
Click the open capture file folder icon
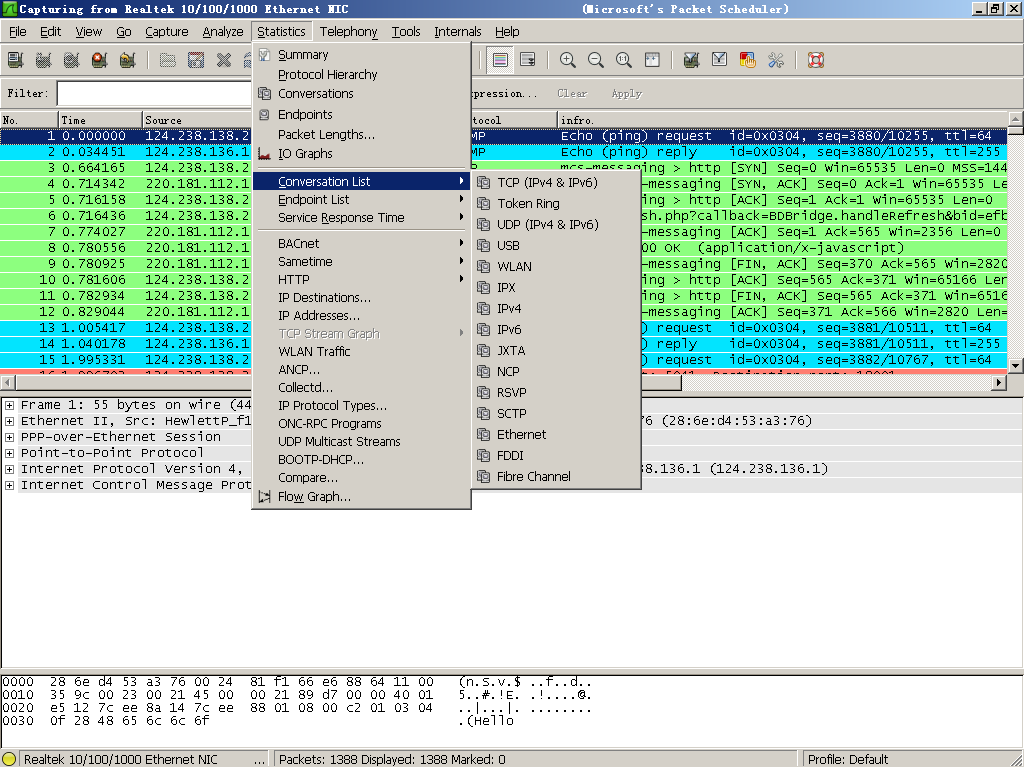click(x=168, y=60)
